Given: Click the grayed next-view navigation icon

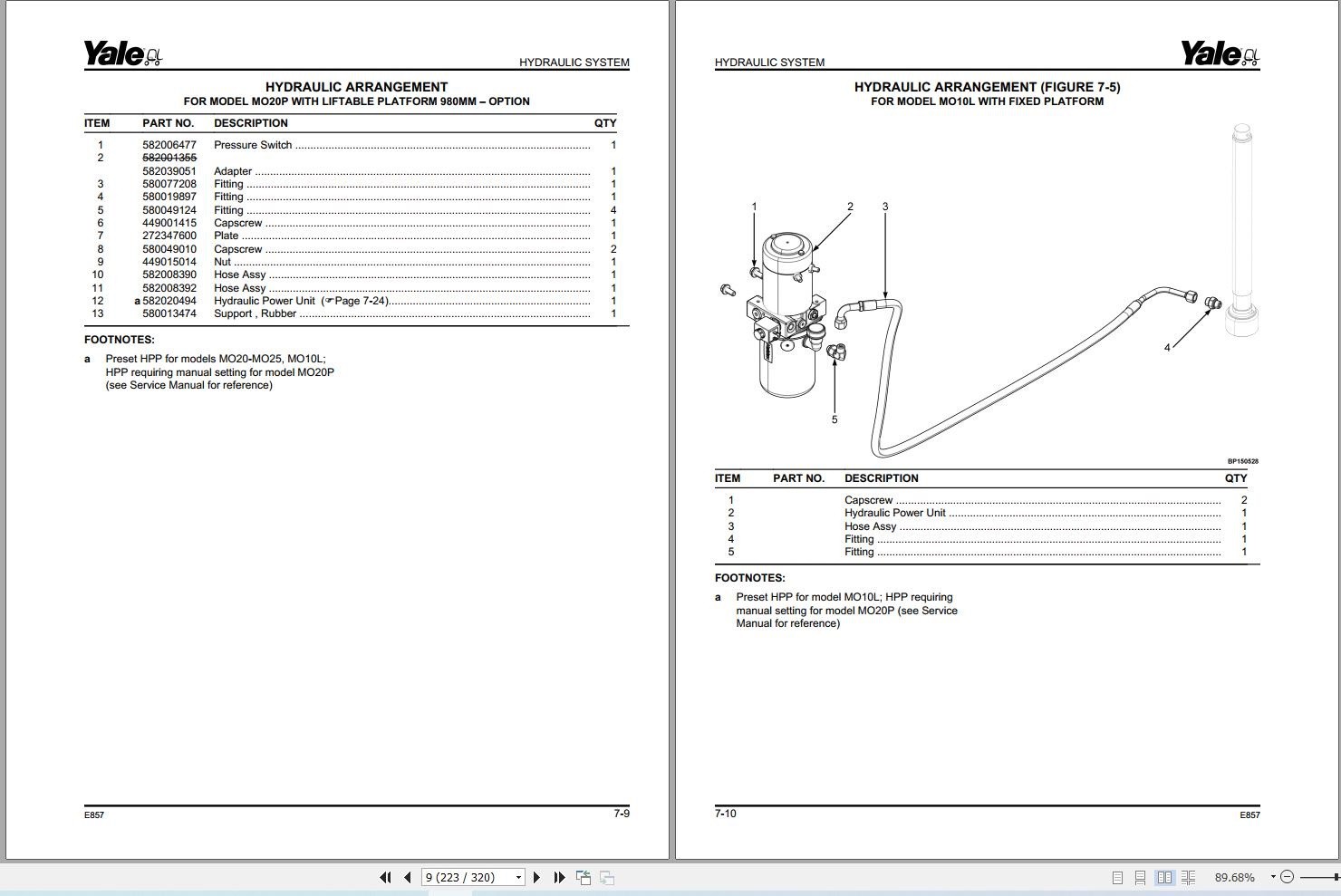Looking at the screenshot, I should click(x=605, y=877).
